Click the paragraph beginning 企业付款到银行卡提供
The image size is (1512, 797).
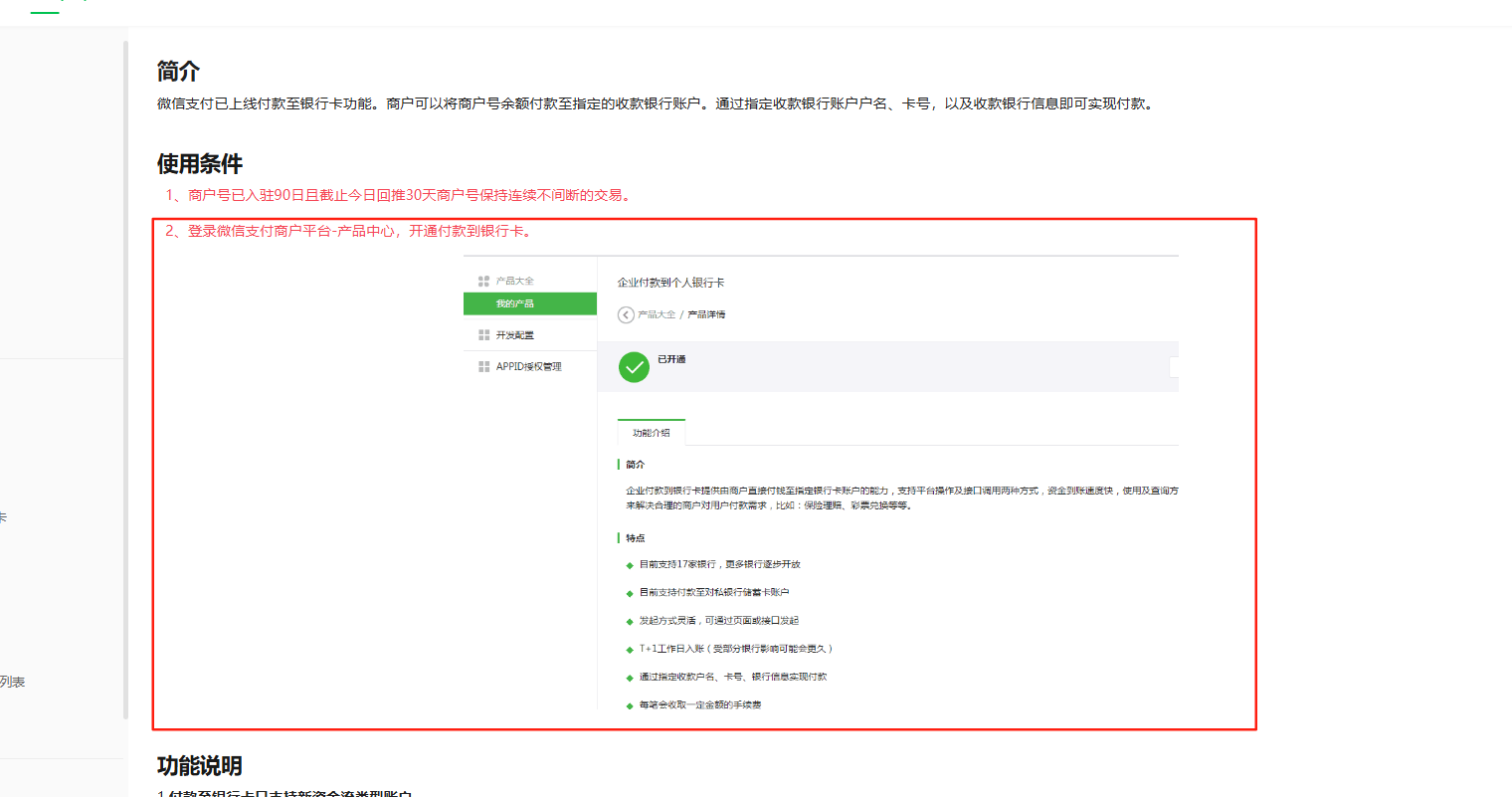tap(902, 498)
